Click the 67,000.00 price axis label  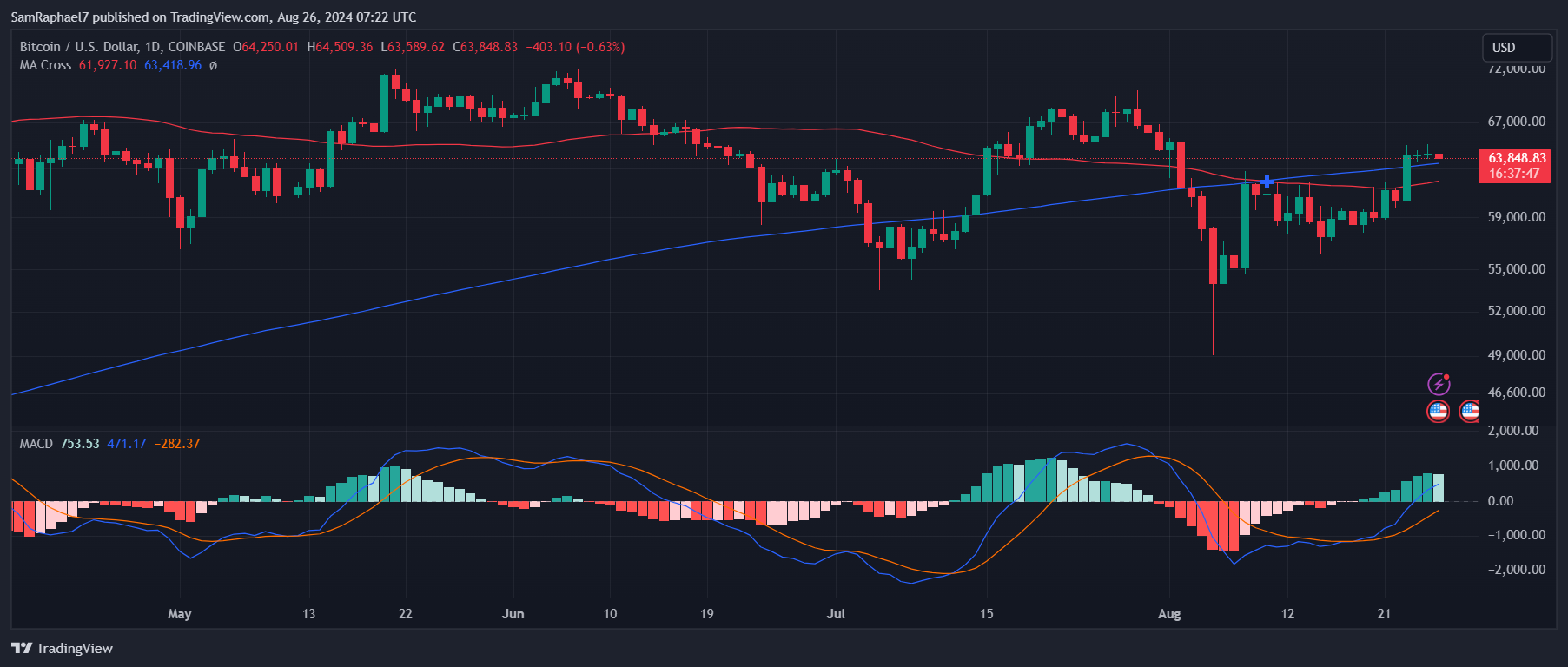1517,122
